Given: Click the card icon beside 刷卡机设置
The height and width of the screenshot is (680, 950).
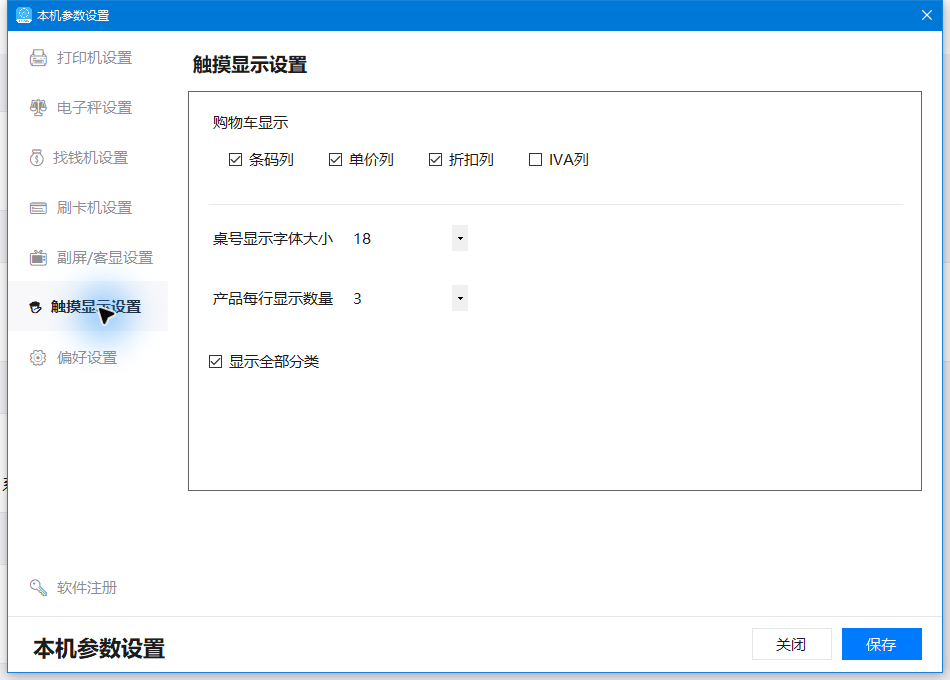Looking at the screenshot, I should pos(38,208).
